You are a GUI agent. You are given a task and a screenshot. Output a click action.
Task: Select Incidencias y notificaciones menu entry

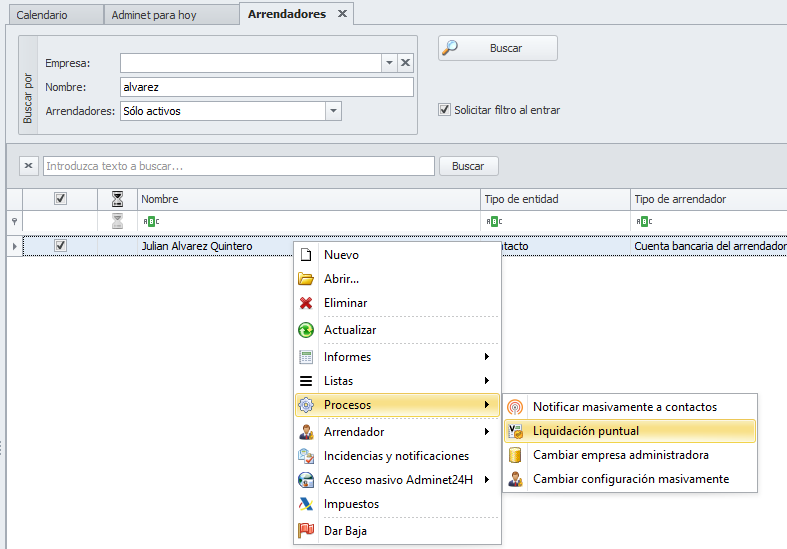click(396, 455)
